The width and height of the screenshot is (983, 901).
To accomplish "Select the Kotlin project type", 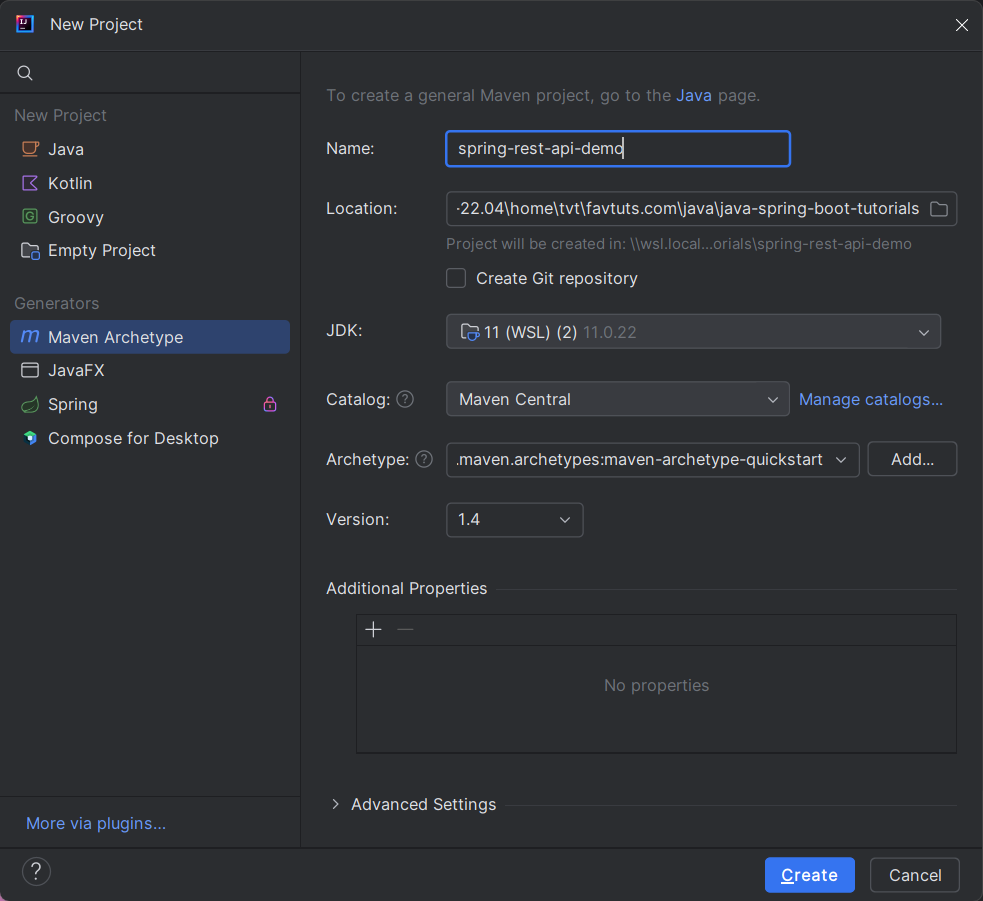I will coord(150,183).
